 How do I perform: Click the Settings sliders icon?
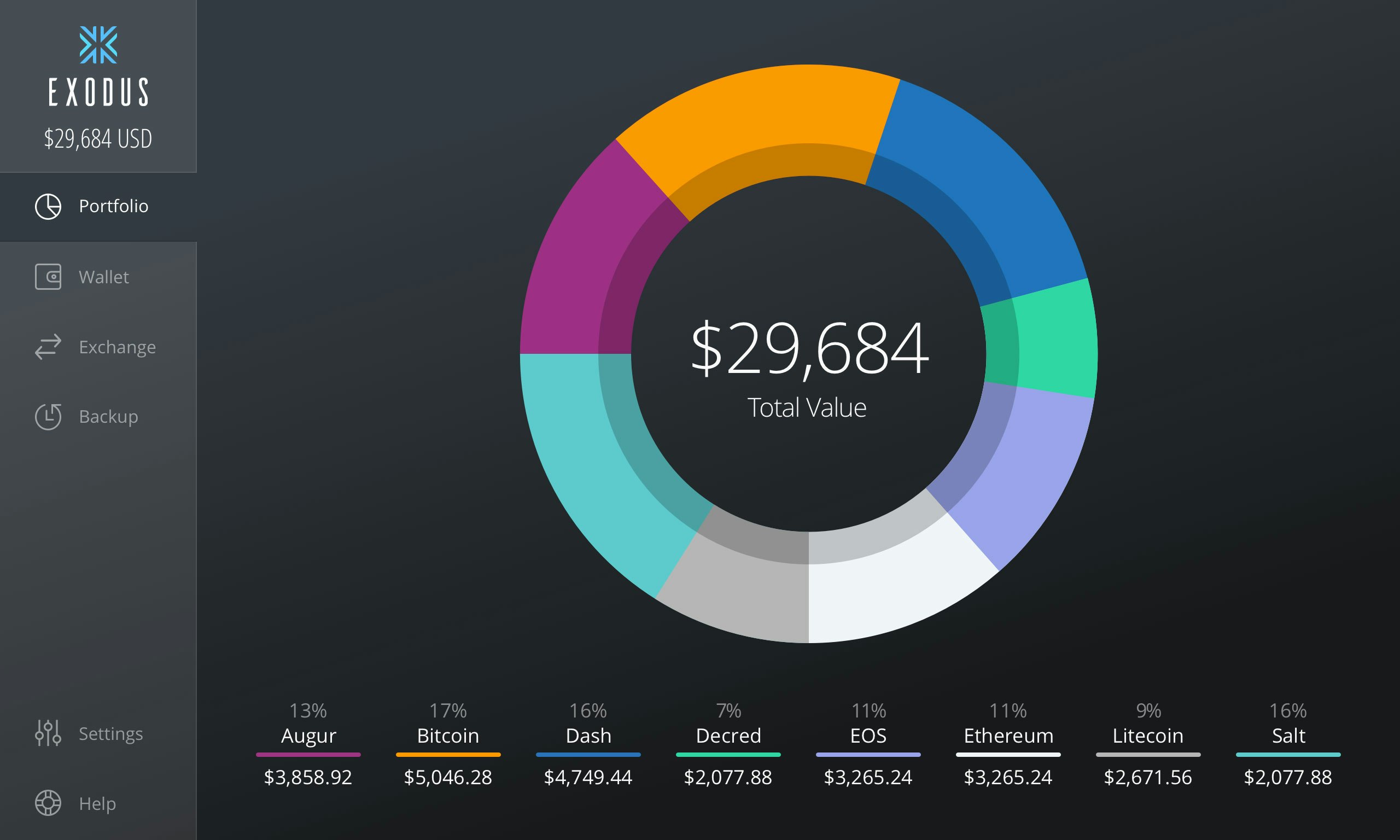pos(49,733)
